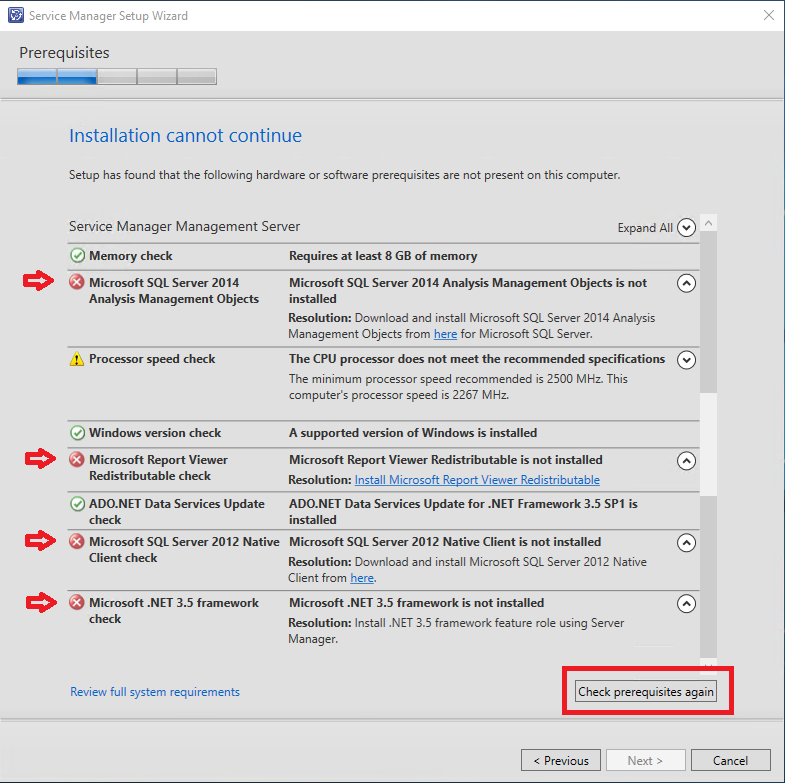The height and width of the screenshot is (783, 785).
Task: Collapse the SQL Server 2012 Native Client details
Action: (686, 543)
